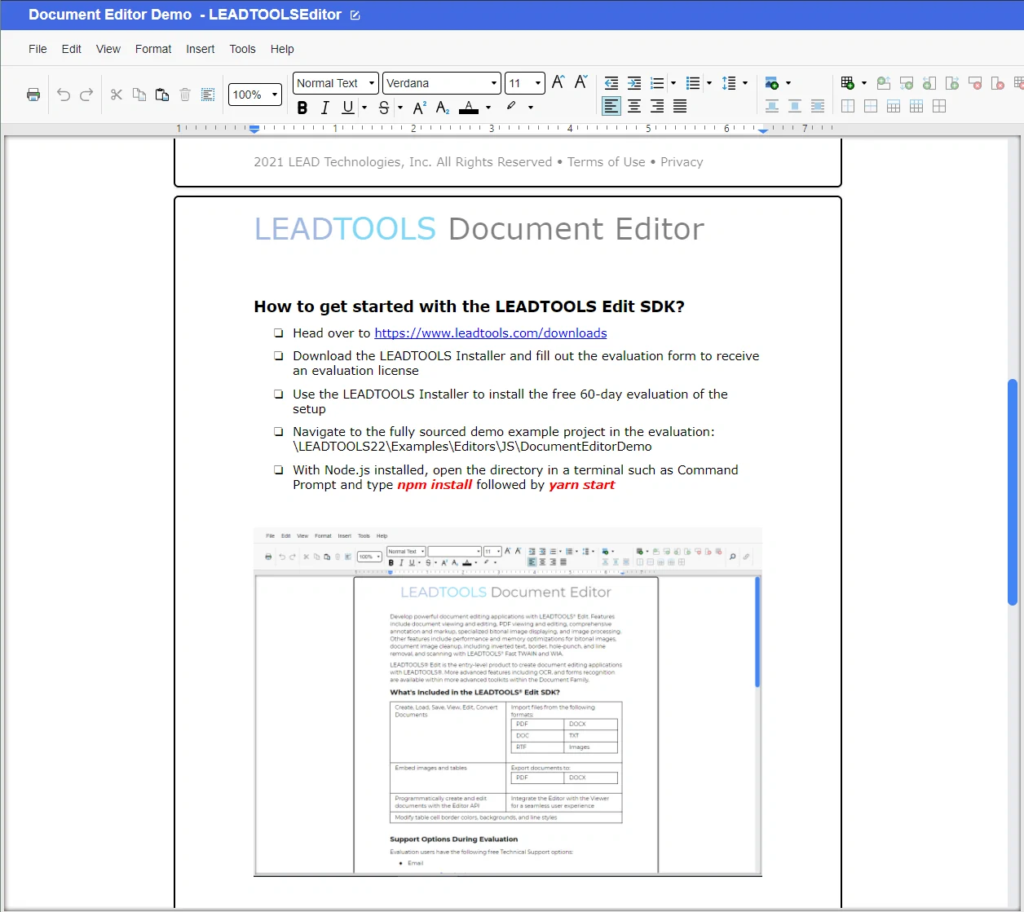Image resolution: width=1024 pixels, height=912 pixels.
Task: Toggle underline formatting
Action: (x=347, y=106)
